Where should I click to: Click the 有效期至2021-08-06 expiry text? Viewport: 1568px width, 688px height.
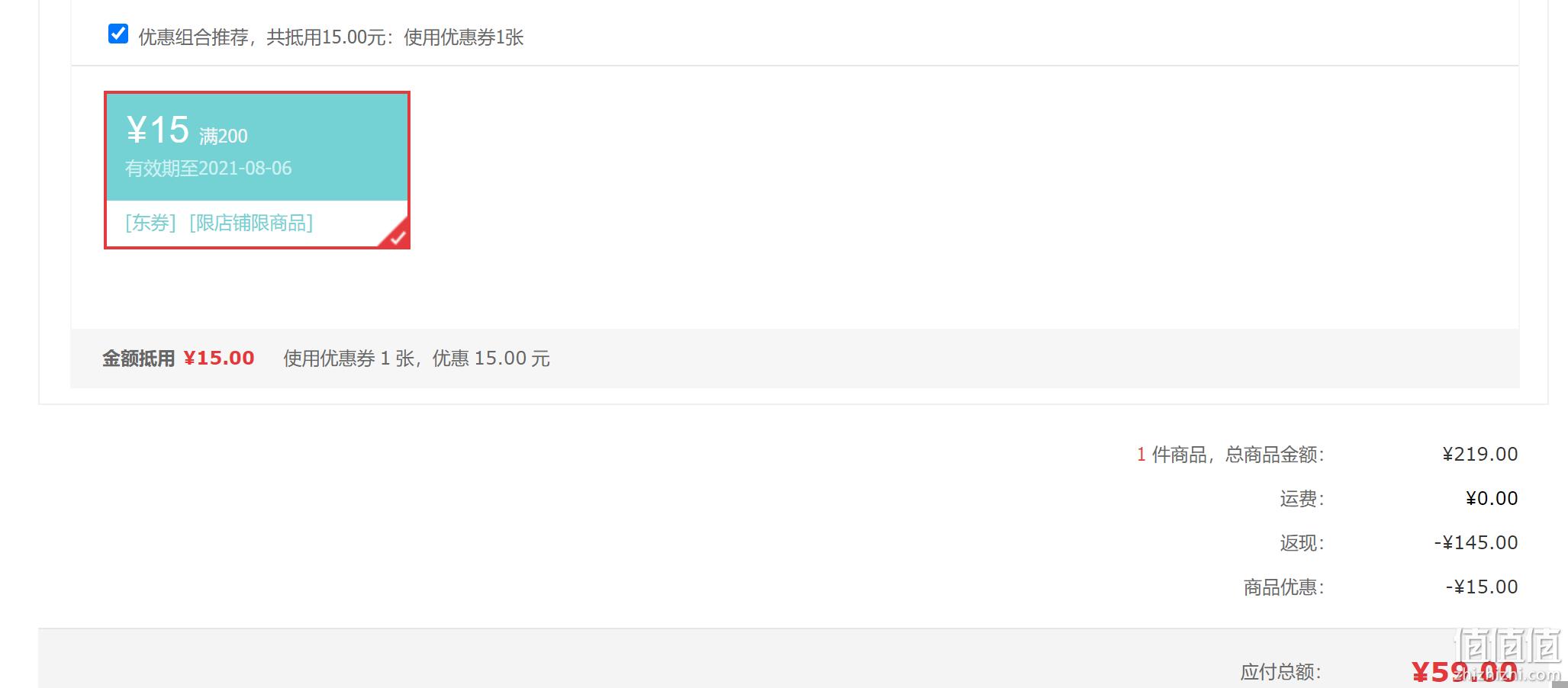tap(208, 169)
